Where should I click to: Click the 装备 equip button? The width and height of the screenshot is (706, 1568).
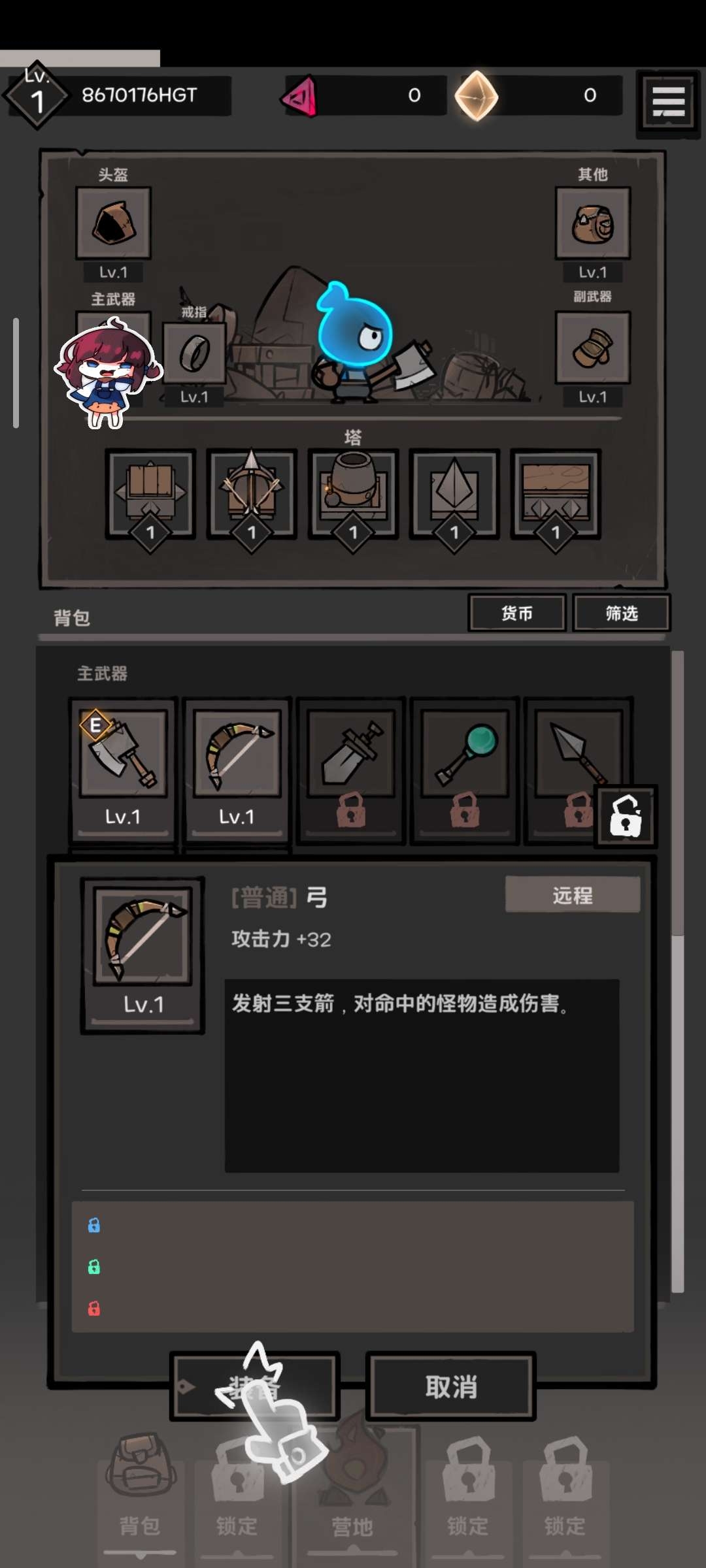click(255, 1386)
